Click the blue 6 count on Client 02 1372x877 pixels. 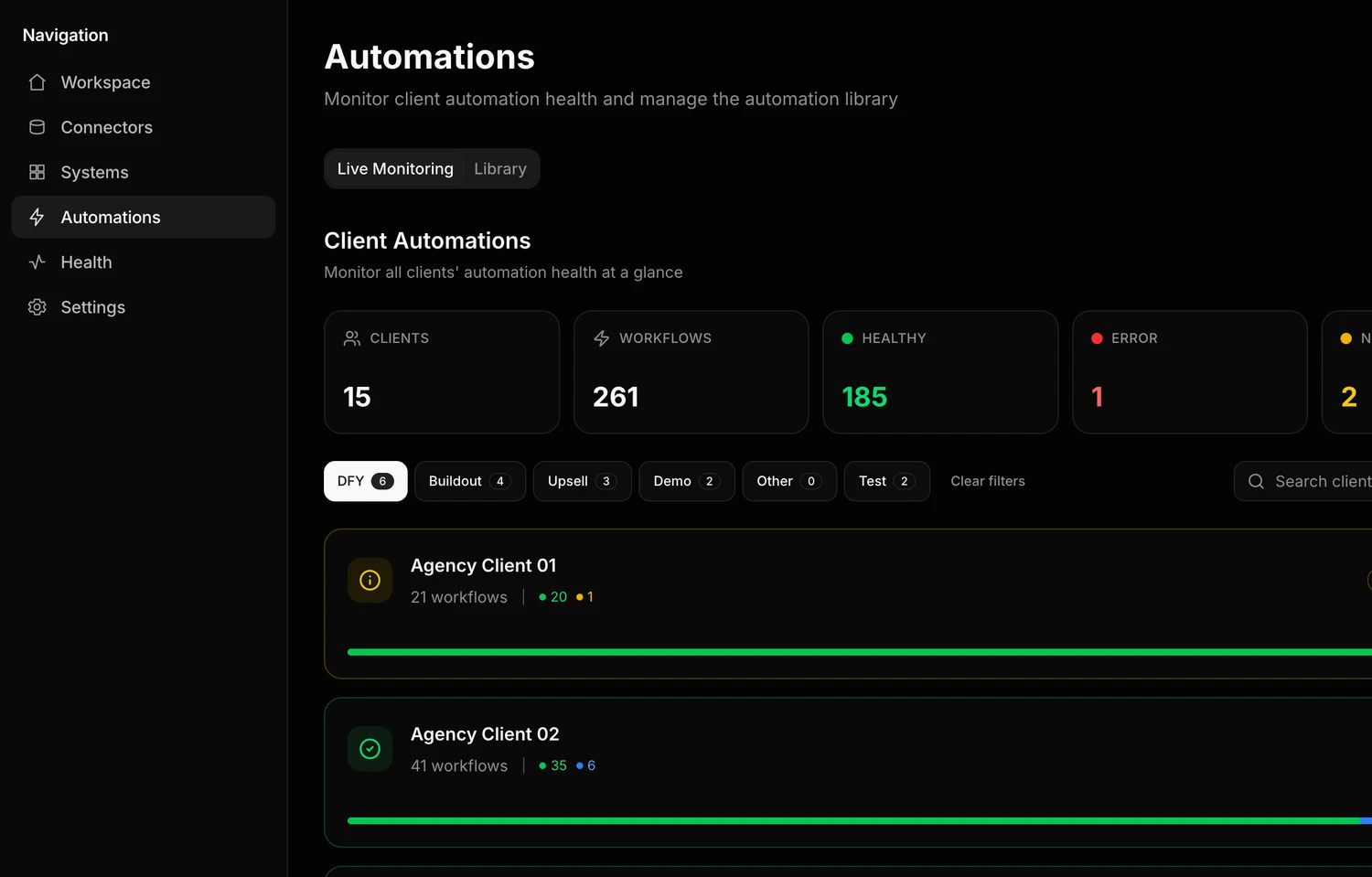586,765
